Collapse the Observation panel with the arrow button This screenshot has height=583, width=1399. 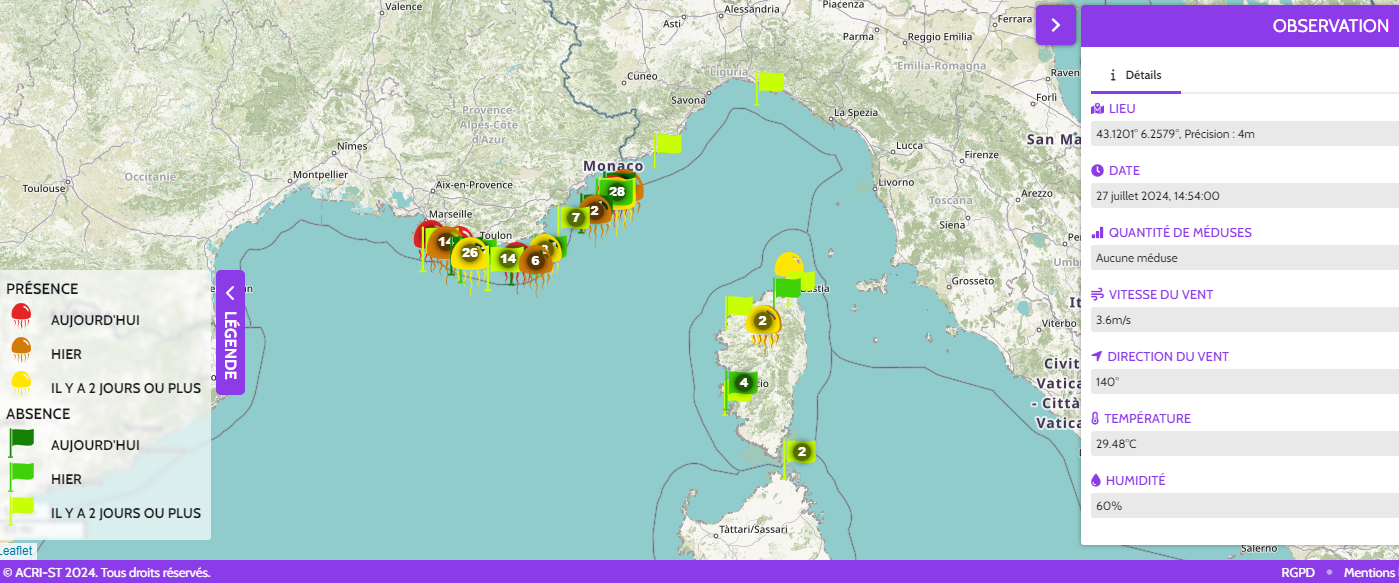1055,25
